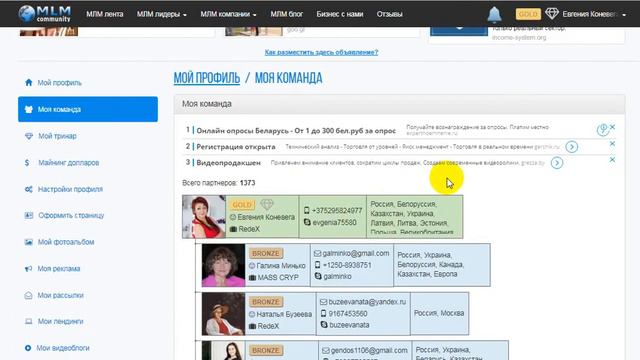The height and width of the screenshot is (360, 640).
Task: Open notifications bell icon
Action: pyautogui.click(x=494, y=14)
